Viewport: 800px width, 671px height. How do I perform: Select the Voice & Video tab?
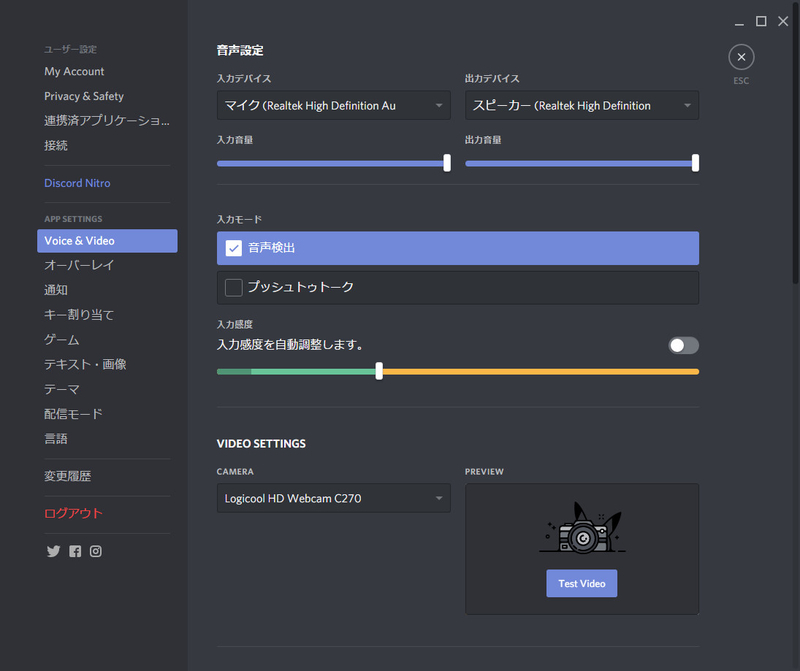tap(107, 241)
